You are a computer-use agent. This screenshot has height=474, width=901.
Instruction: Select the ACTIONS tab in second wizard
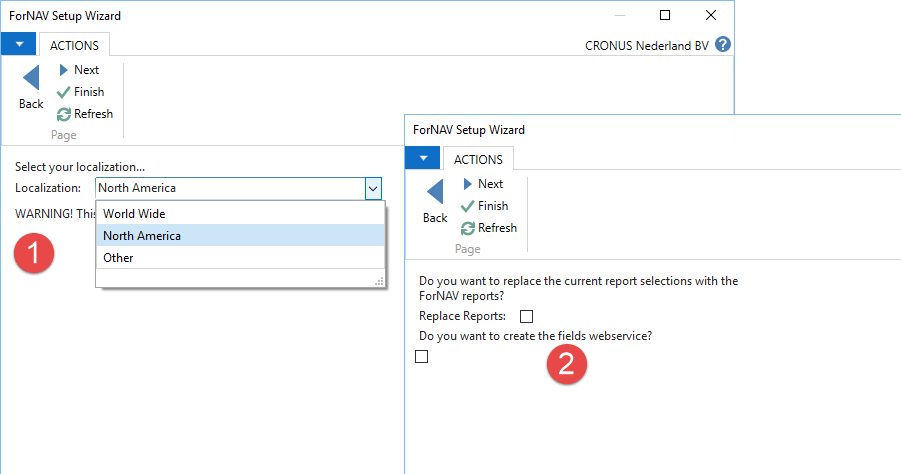pos(478,159)
